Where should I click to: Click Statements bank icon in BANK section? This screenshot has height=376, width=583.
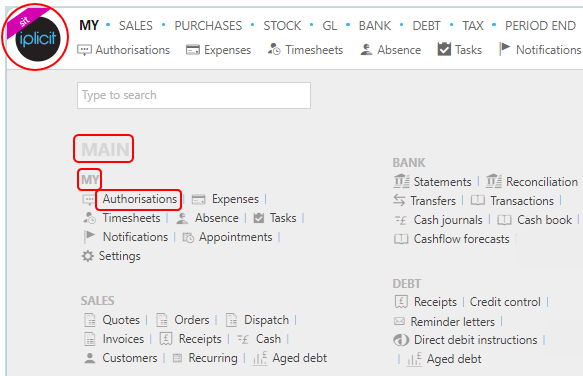pos(401,181)
